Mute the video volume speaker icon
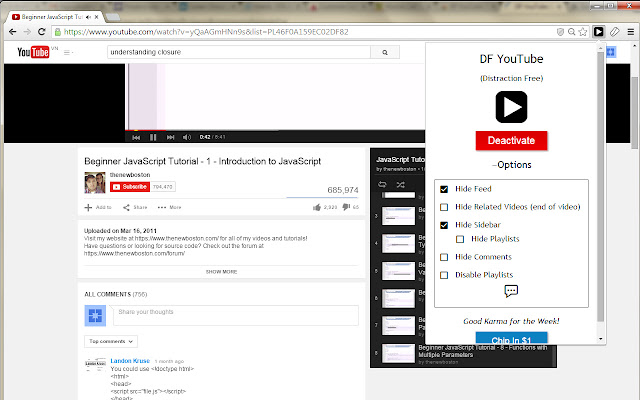Viewport: 640px width, 400px height. coord(186,137)
